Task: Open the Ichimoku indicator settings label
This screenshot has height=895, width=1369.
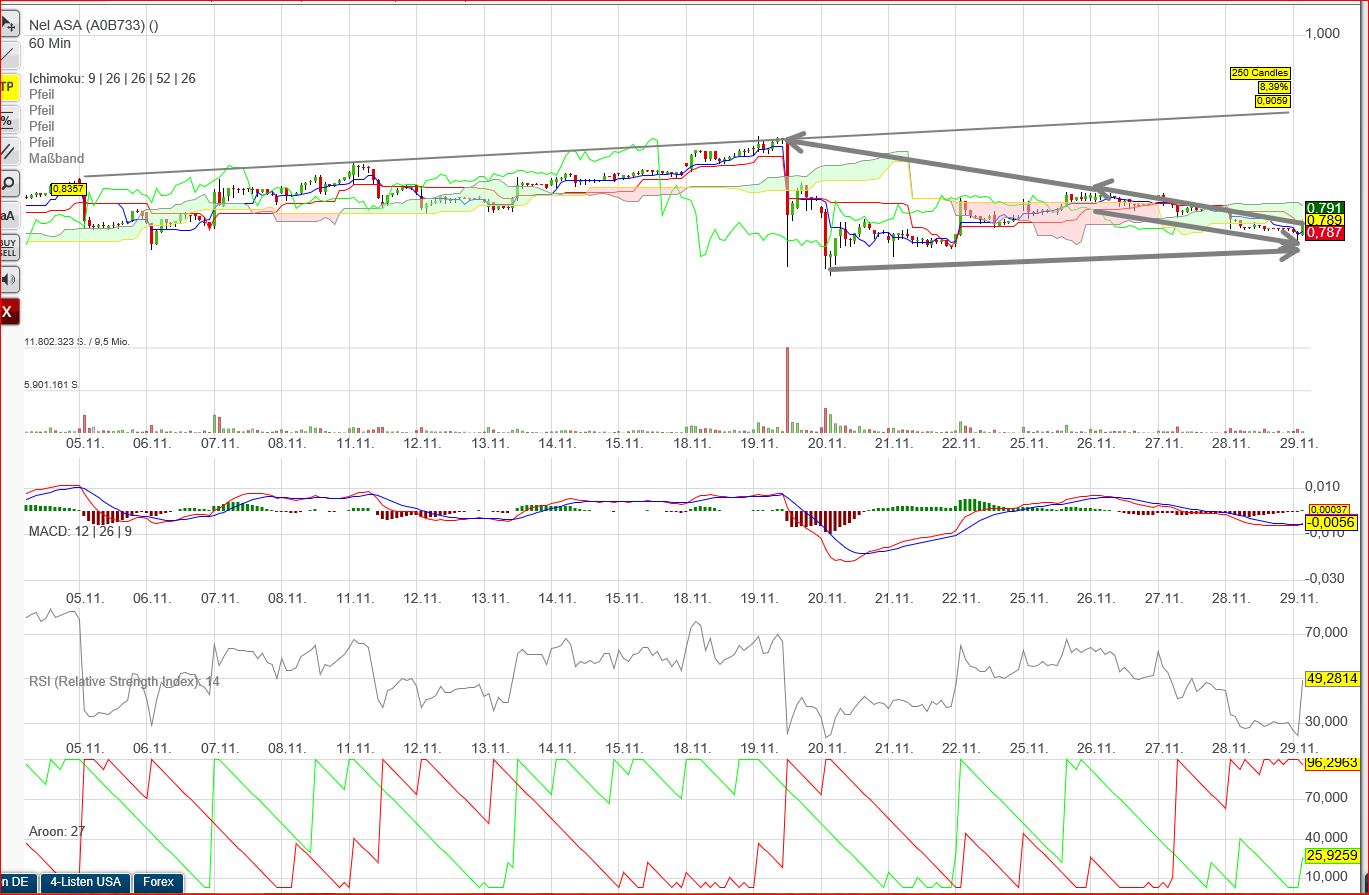Action: [112, 78]
